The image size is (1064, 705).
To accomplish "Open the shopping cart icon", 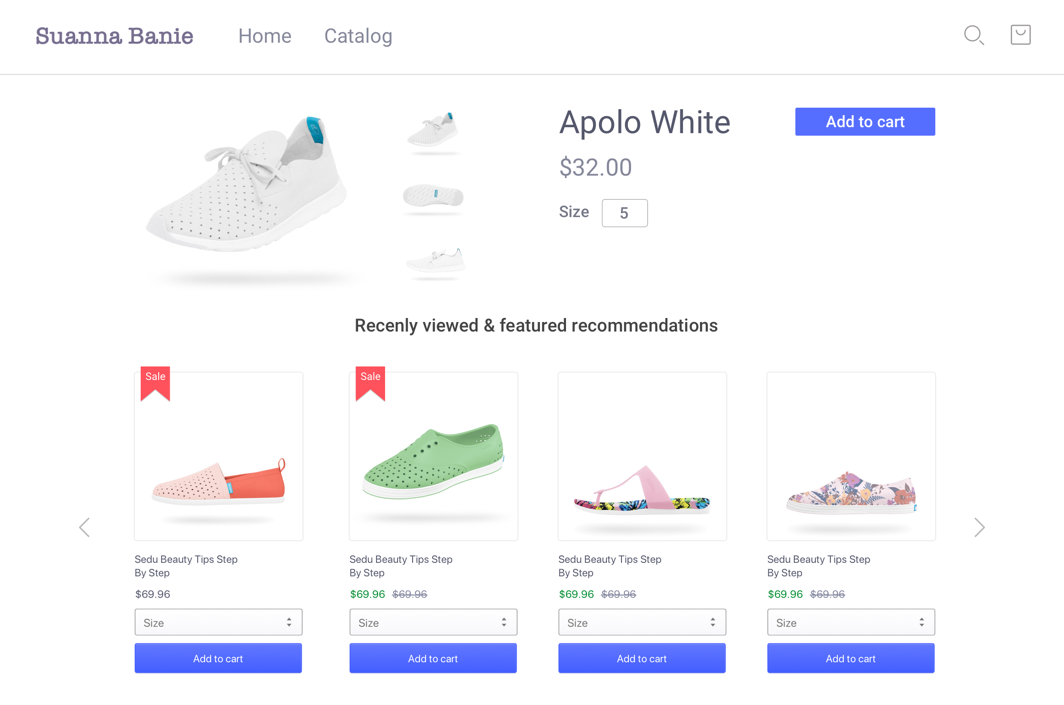I will tap(1020, 35).
